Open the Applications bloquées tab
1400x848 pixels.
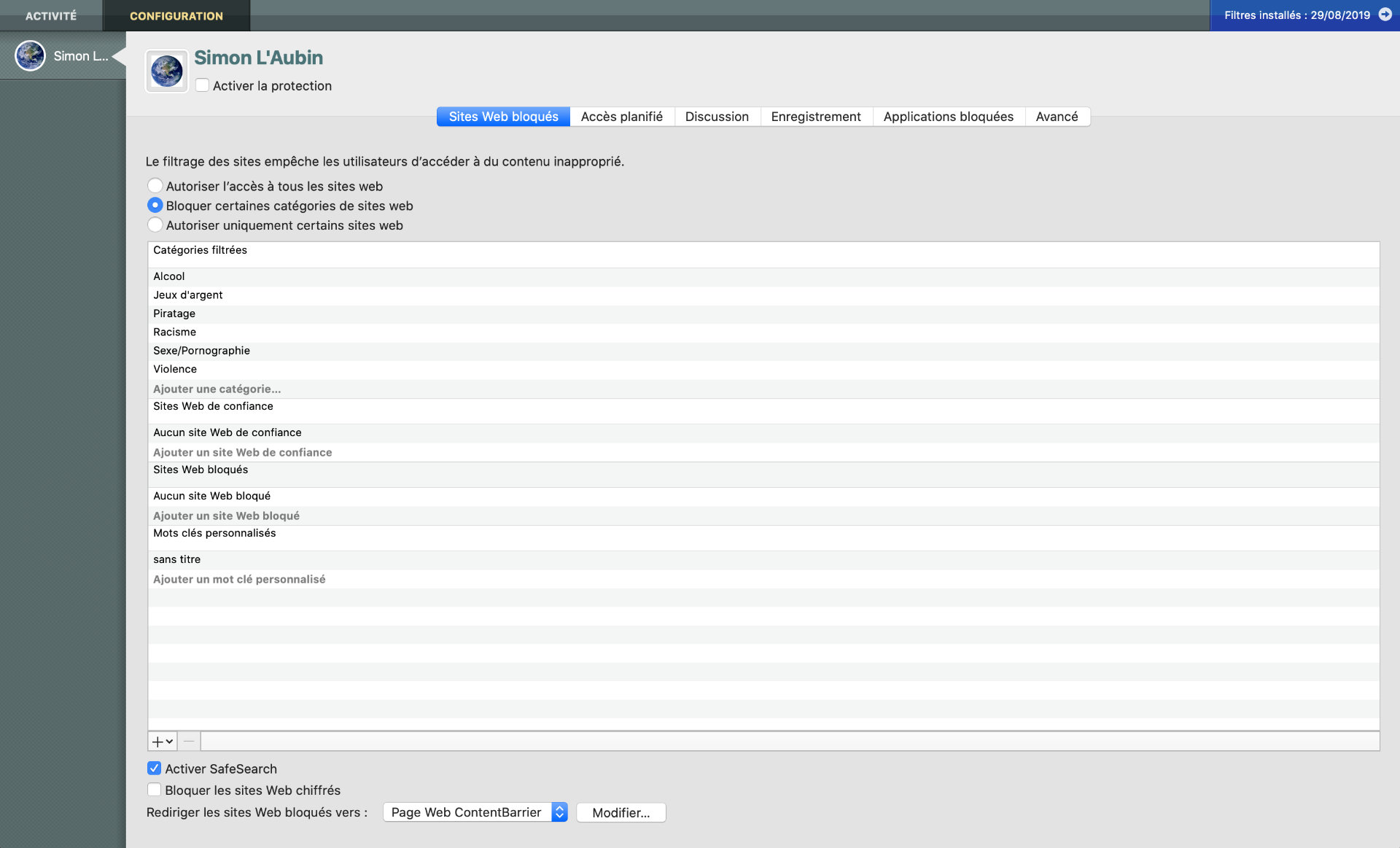(949, 117)
